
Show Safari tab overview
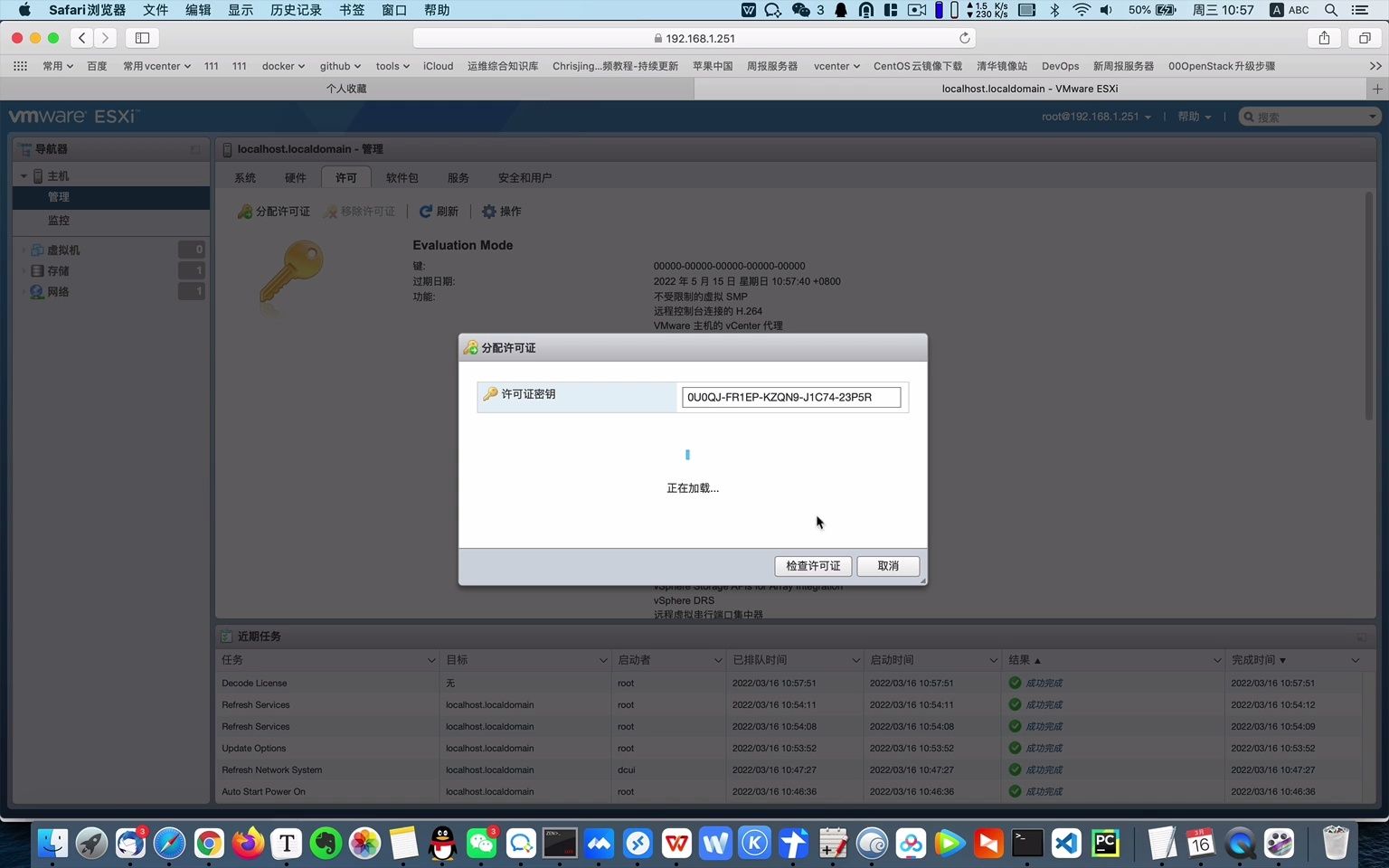1365,38
